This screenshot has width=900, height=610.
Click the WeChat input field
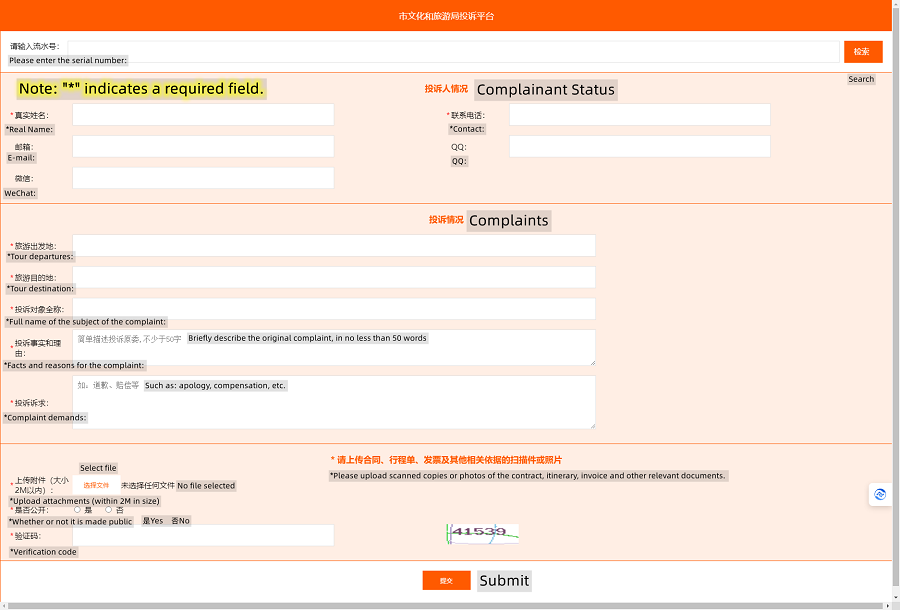coord(203,178)
